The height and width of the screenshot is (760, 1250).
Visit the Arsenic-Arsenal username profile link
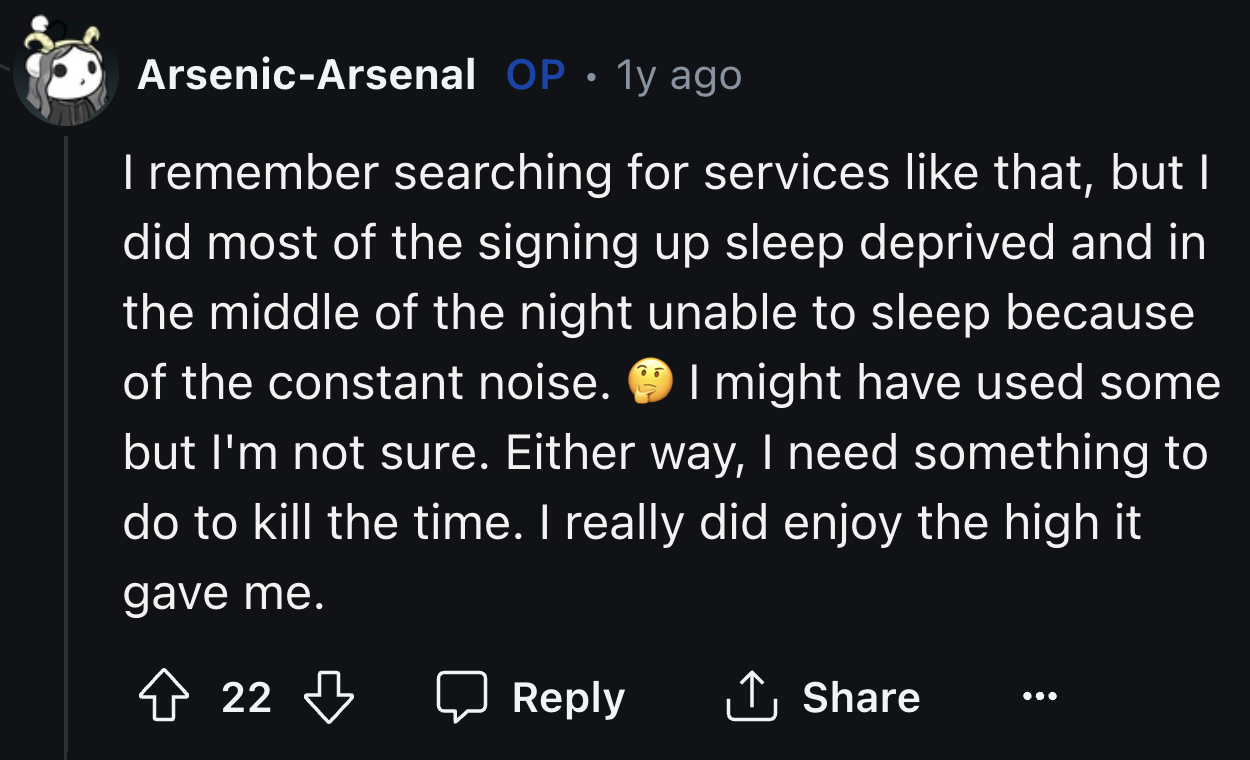tap(306, 75)
